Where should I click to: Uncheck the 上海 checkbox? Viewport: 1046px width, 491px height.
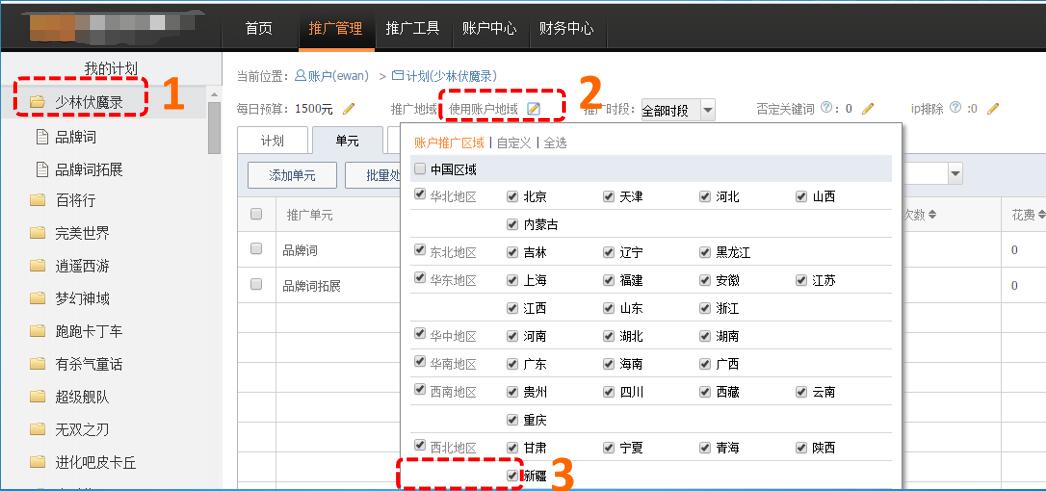[512, 281]
